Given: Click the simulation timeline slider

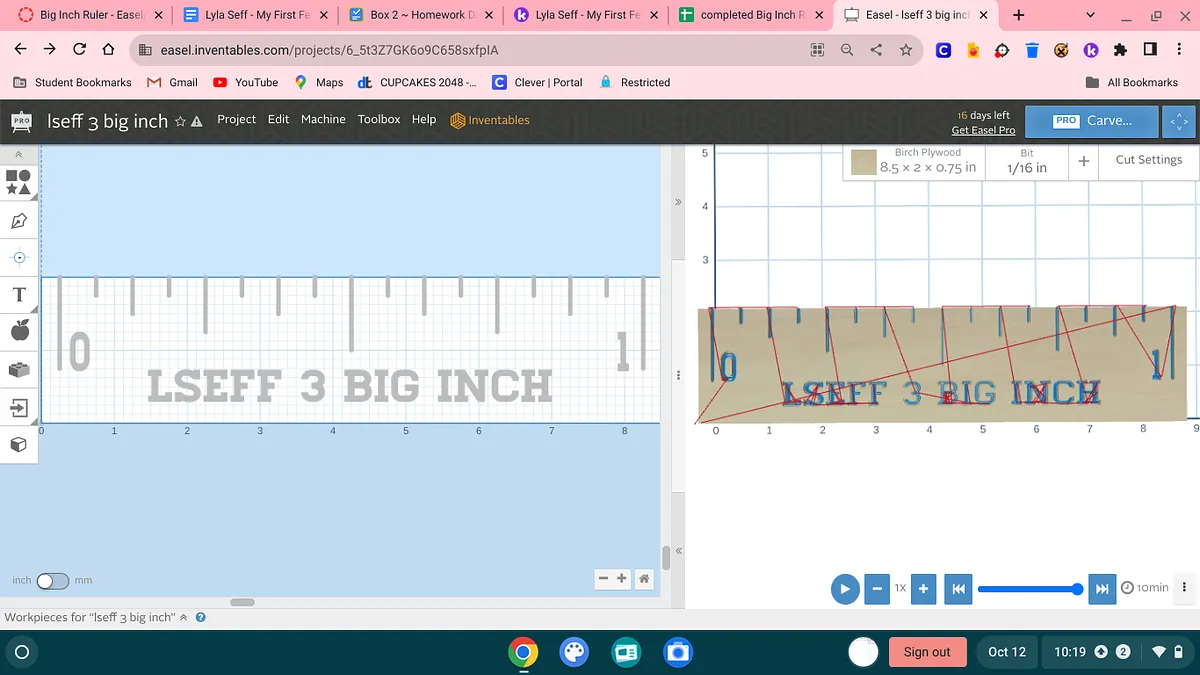Looking at the screenshot, I should point(1027,589).
